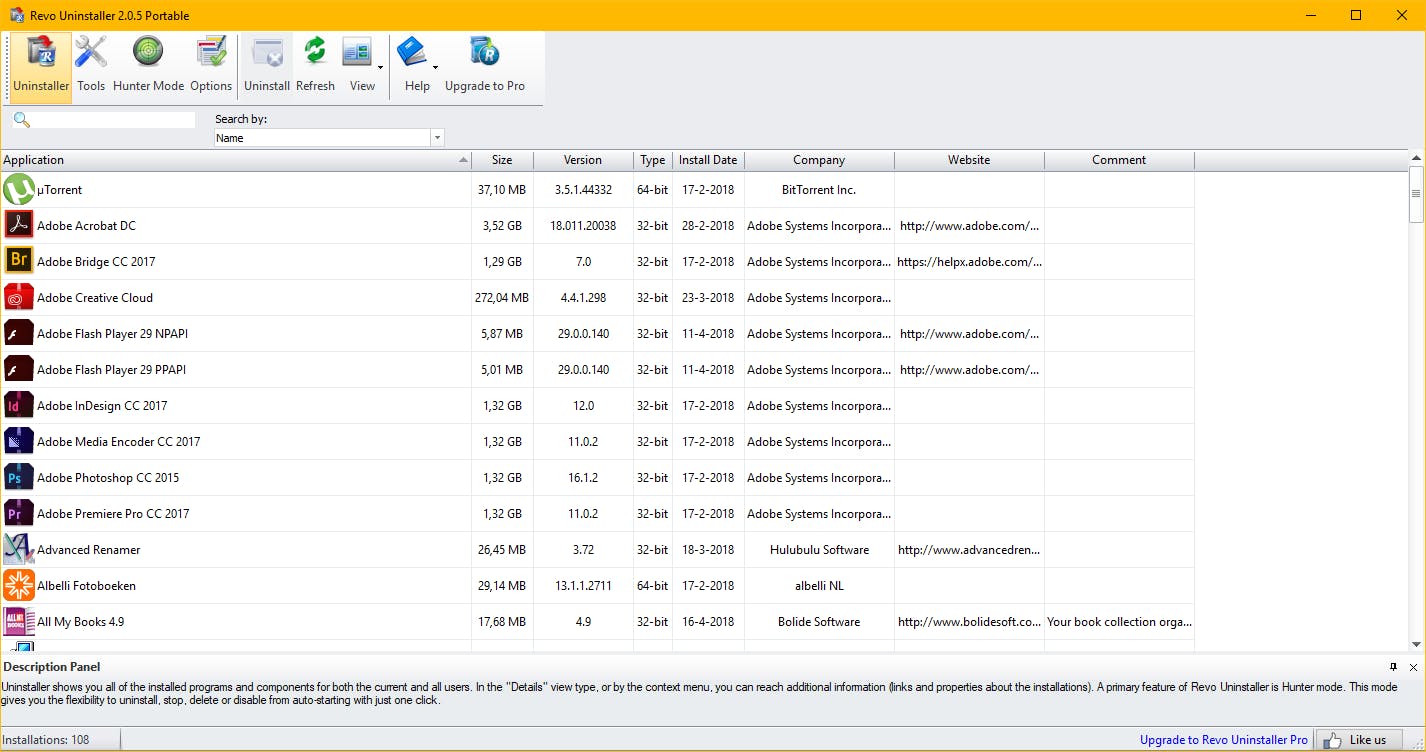This screenshot has height=752, width=1426.
Task: Toggle the Description Panel pin
Action: coord(1393,667)
